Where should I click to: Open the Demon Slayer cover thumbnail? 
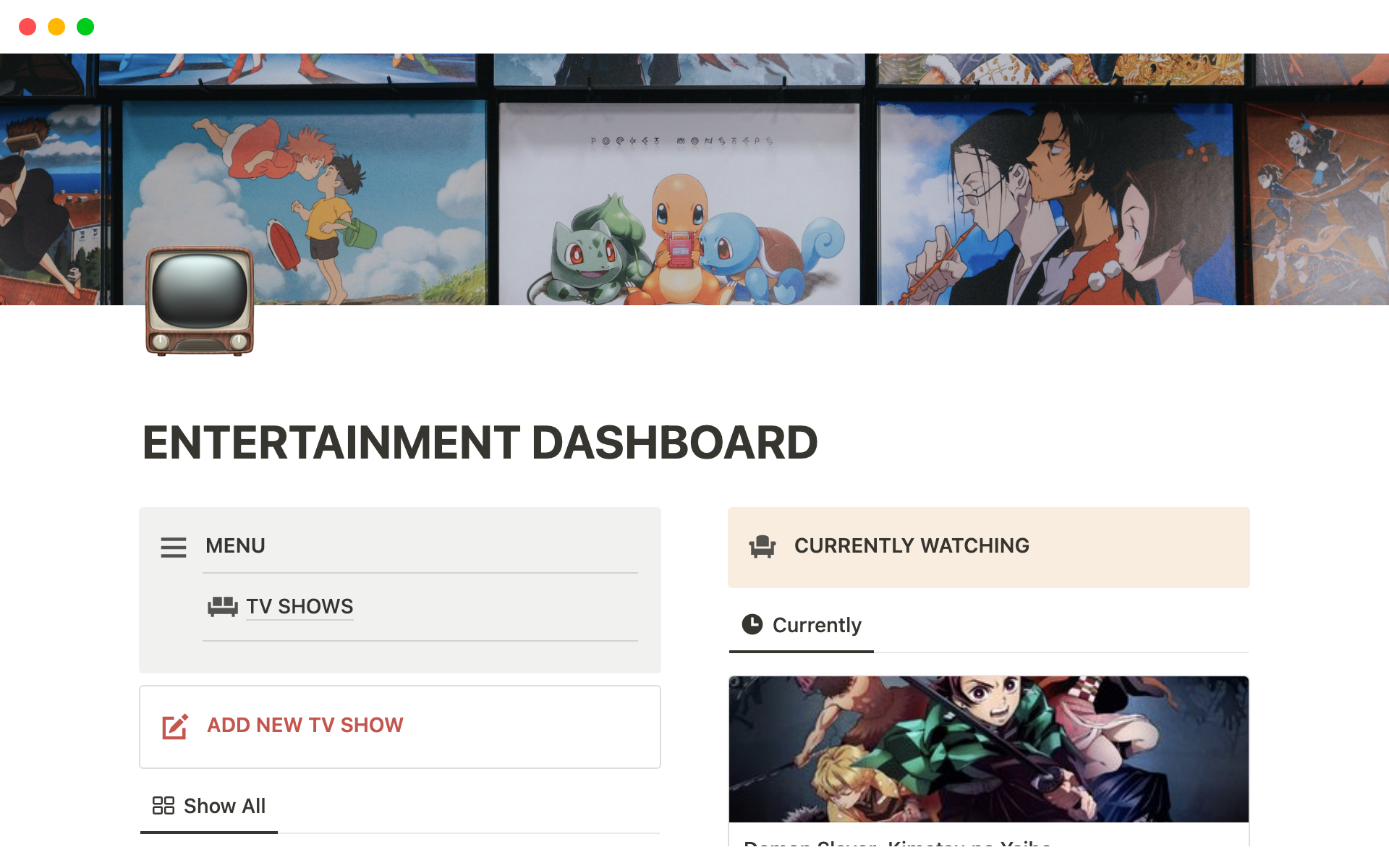click(988, 749)
